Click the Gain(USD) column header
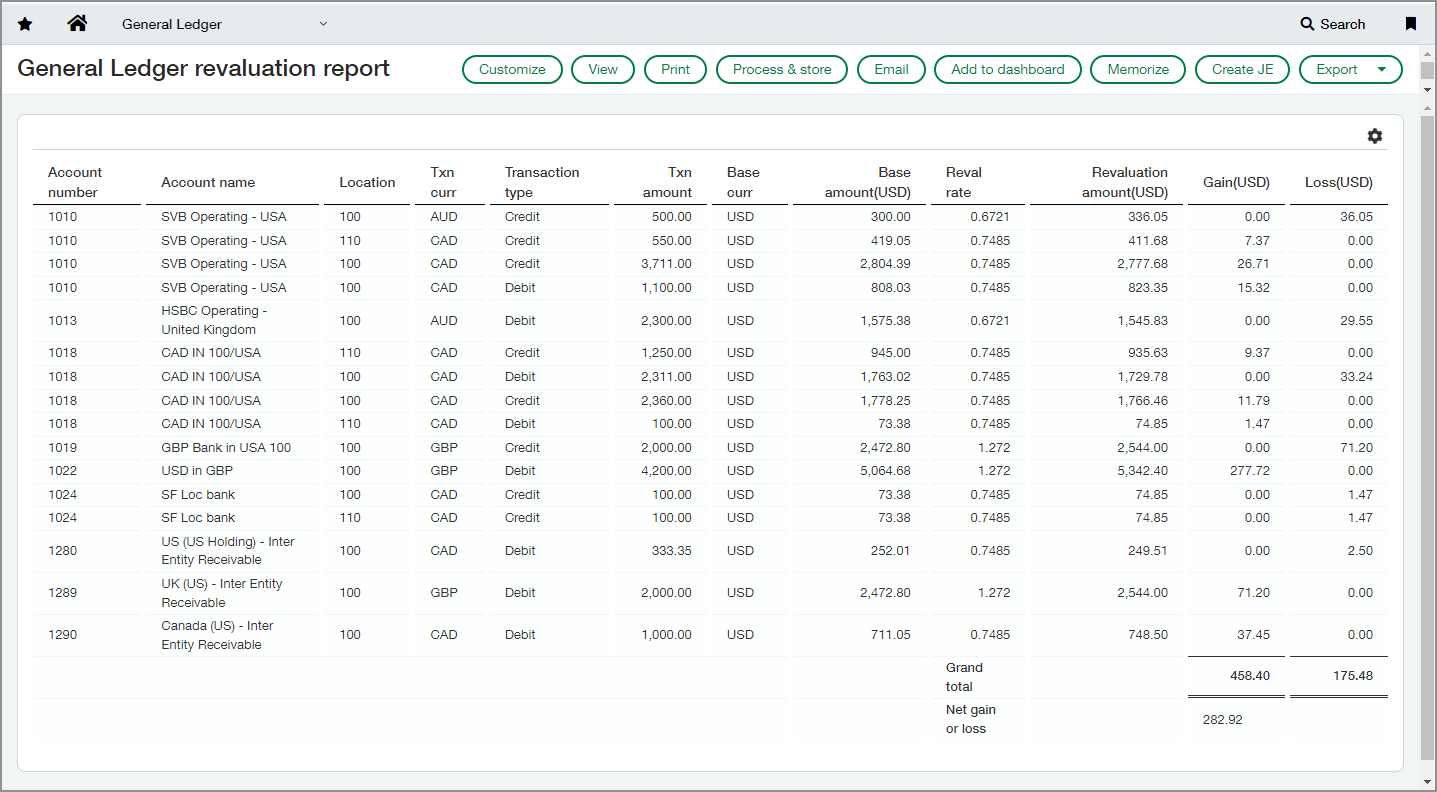This screenshot has width=1437, height=792. (1237, 182)
